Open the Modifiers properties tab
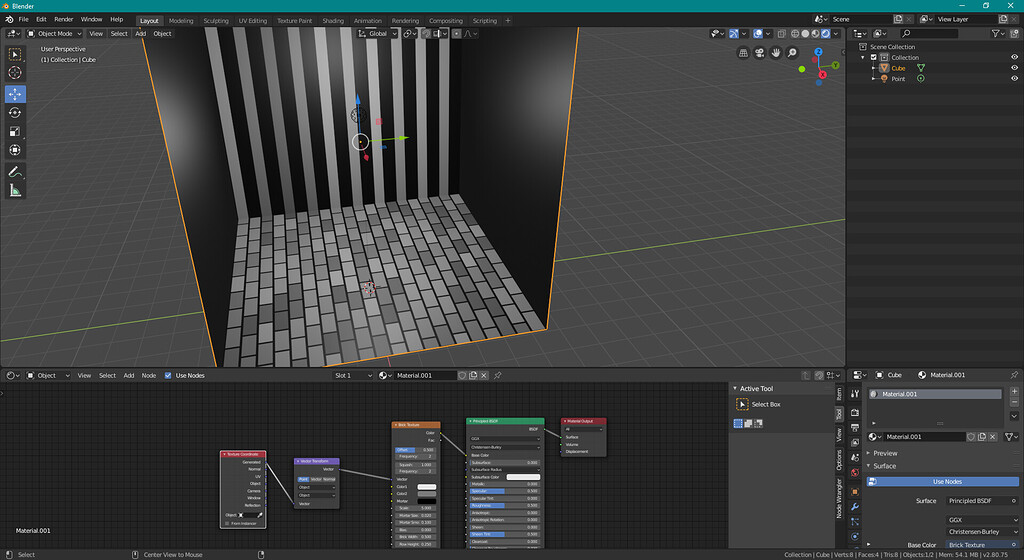 pos(855,506)
